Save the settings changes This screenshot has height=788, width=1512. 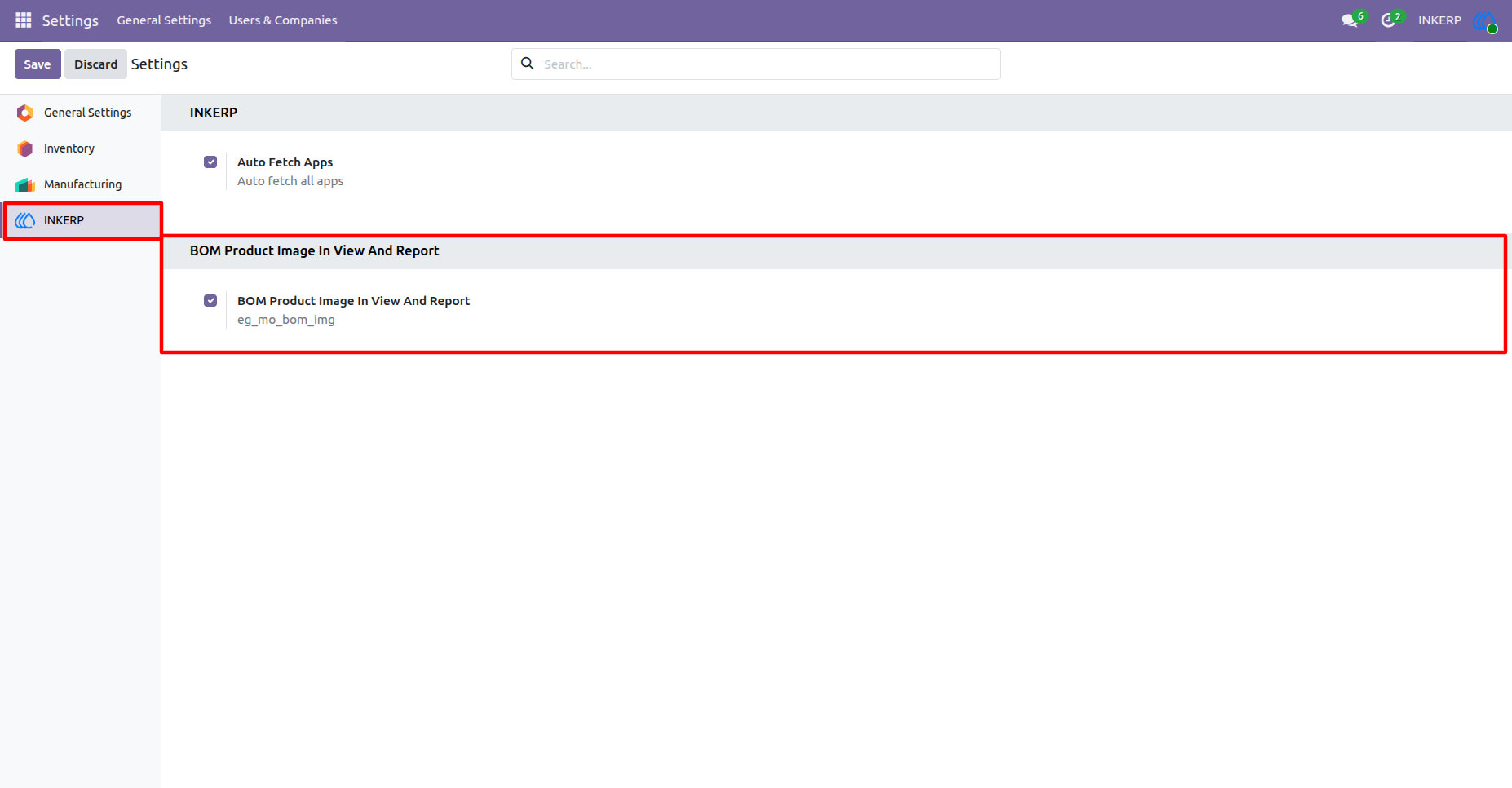38,64
